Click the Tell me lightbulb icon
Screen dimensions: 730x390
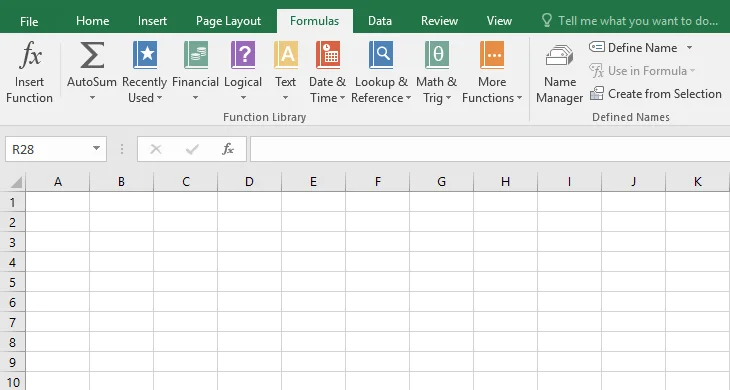click(x=547, y=20)
